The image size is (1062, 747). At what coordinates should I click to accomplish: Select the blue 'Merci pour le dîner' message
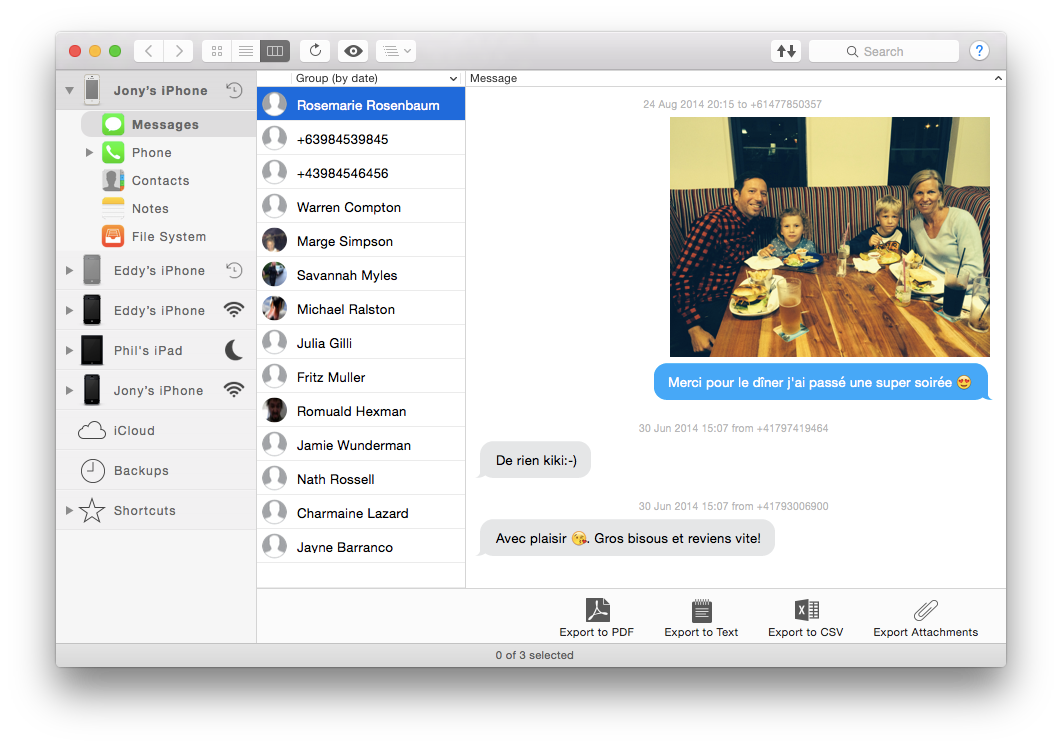(x=820, y=382)
